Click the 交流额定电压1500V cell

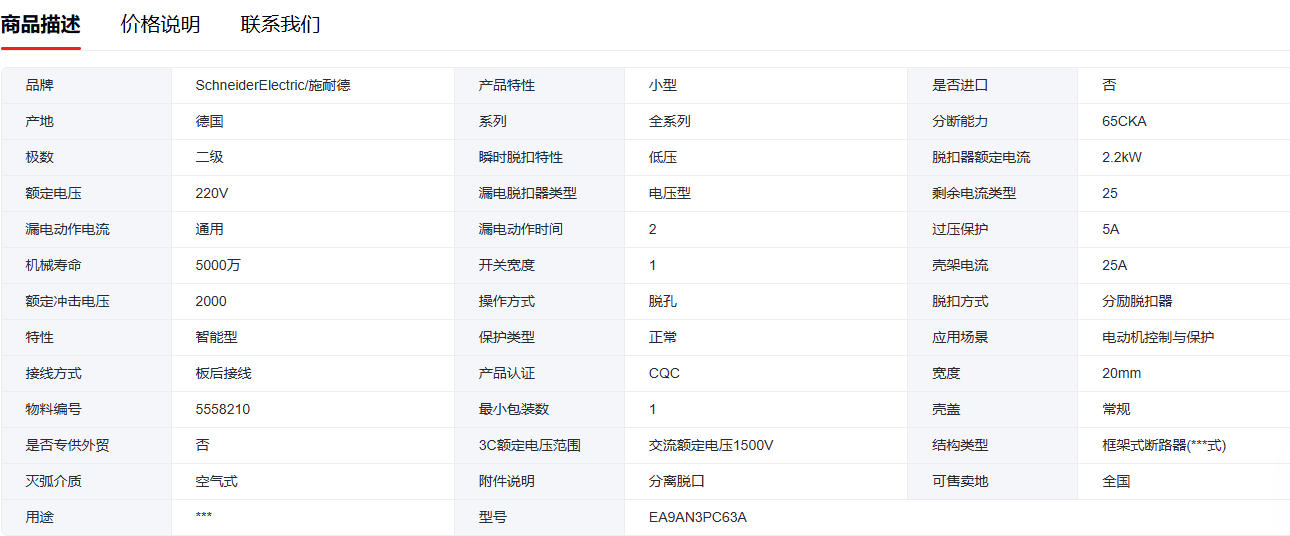pos(711,446)
